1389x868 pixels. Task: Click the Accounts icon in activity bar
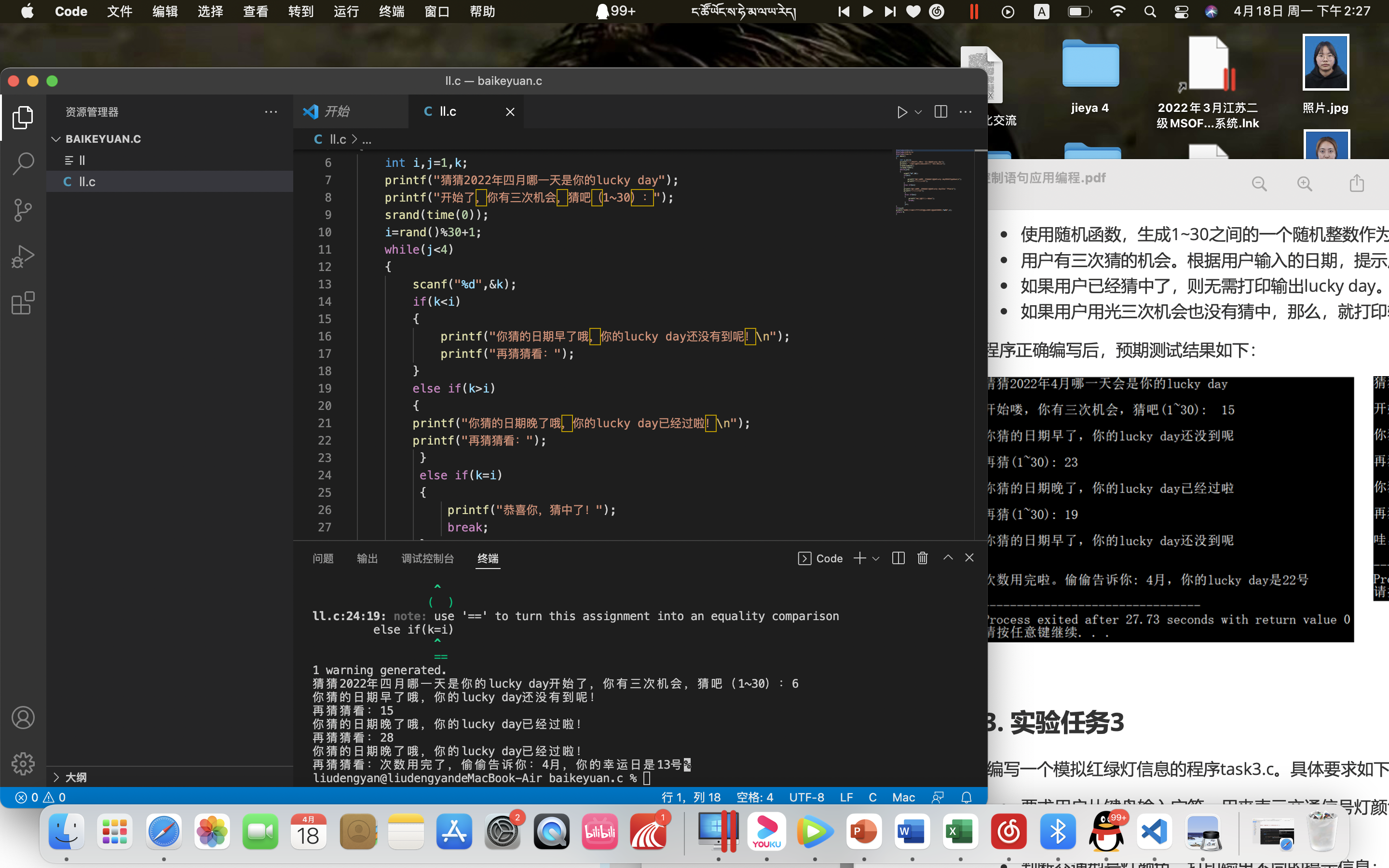pos(23,718)
